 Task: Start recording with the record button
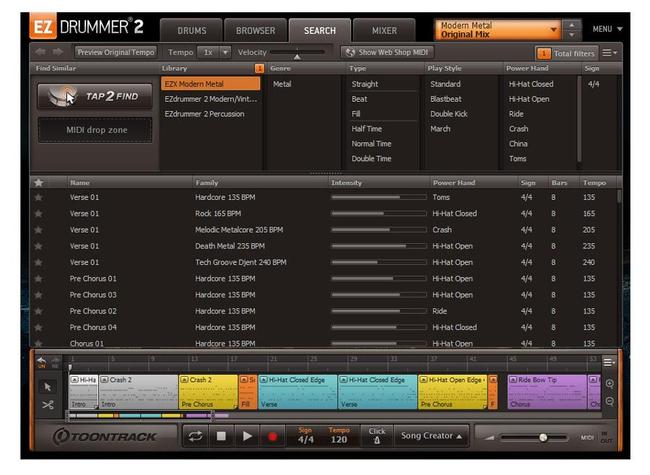click(273, 436)
